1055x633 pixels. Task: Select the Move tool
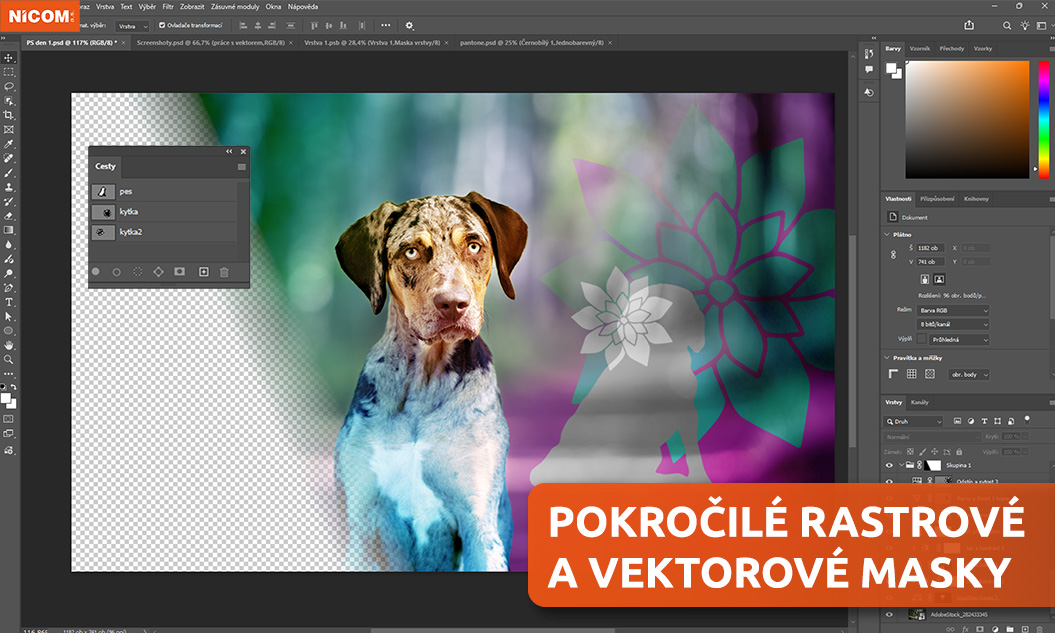(9, 57)
